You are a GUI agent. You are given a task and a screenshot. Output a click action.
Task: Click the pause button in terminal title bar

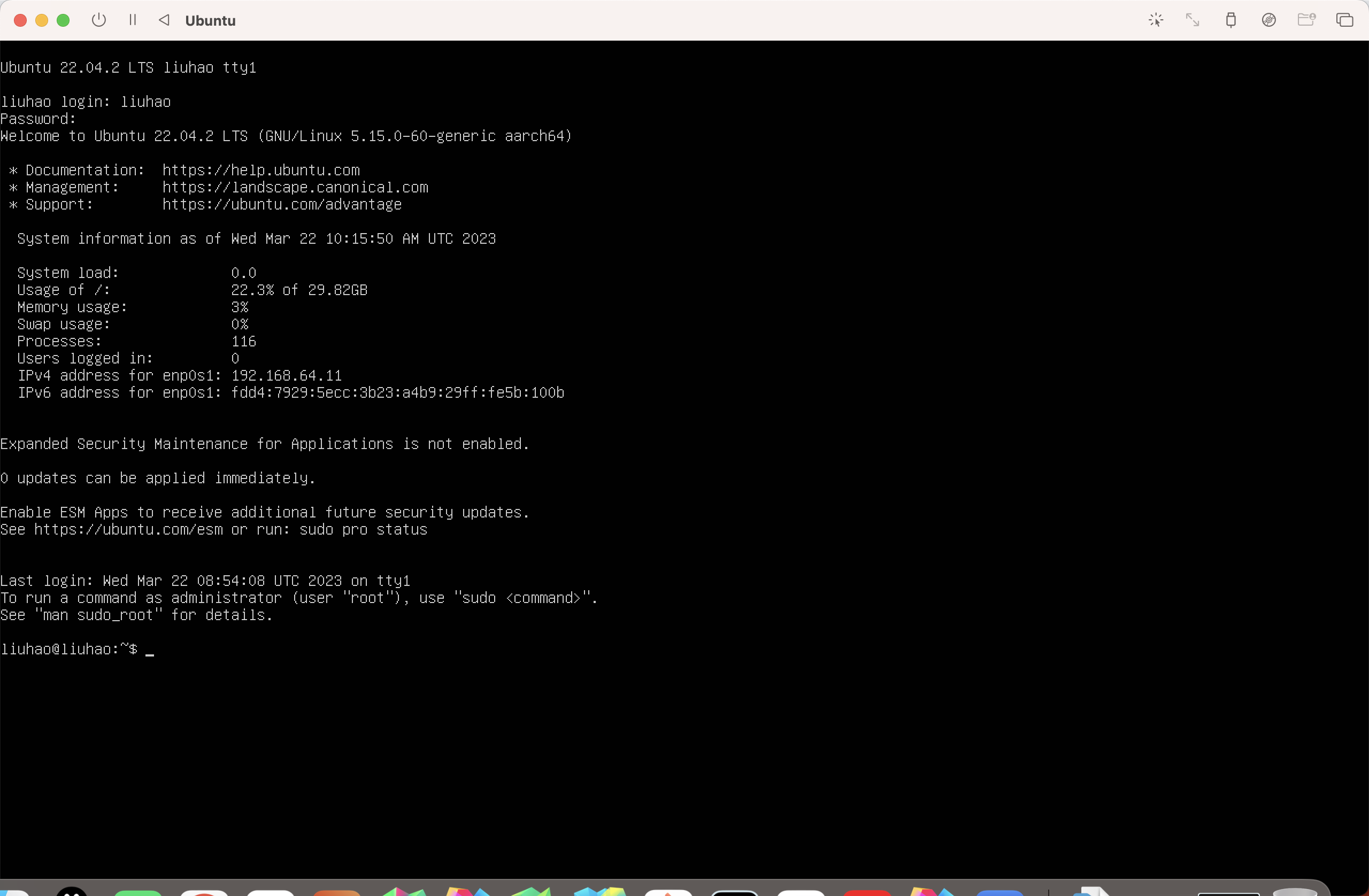tap(133, 20)
